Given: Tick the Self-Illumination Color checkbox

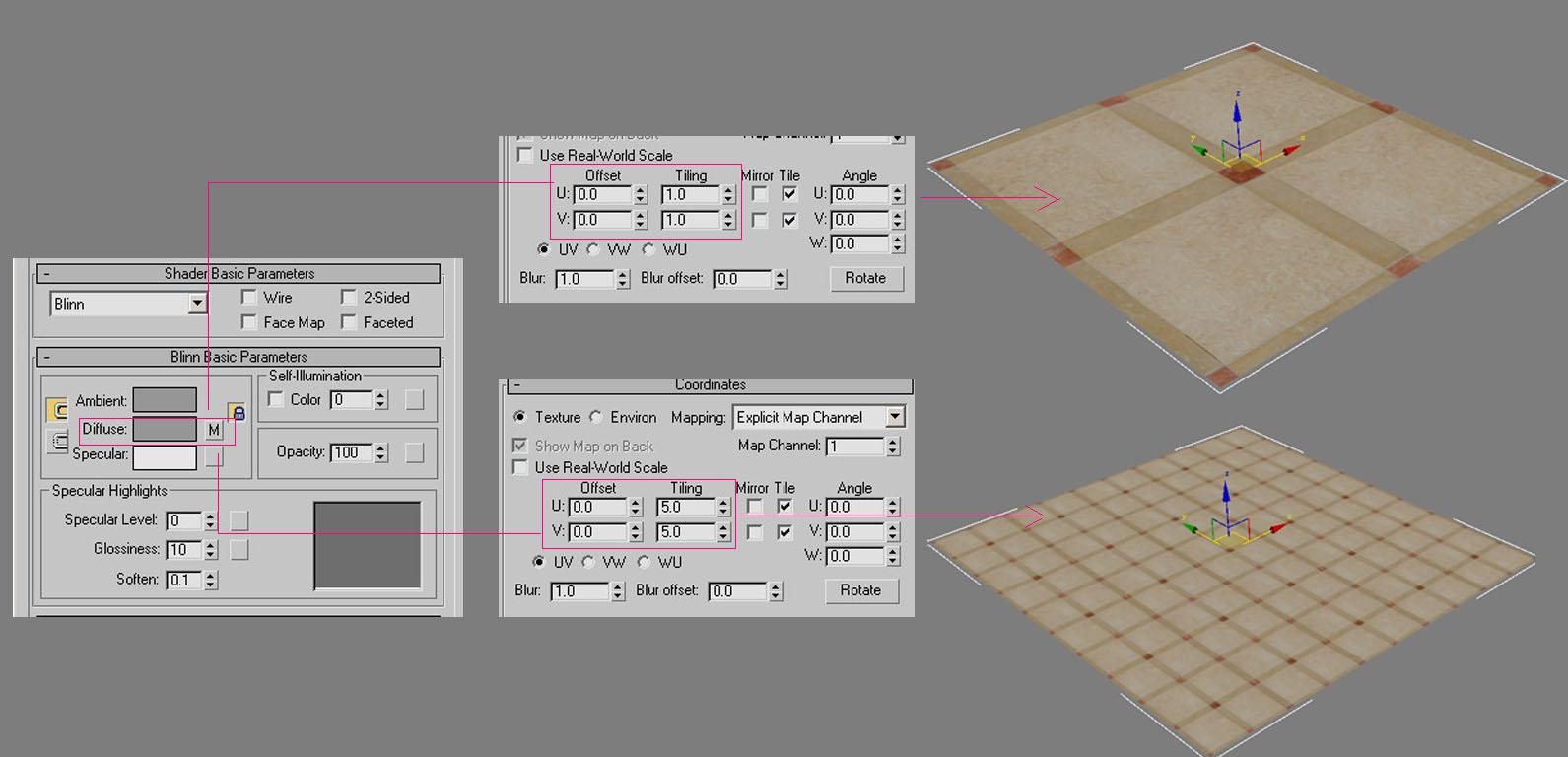Looking at the screenshot, I should (x=276, y=399).
